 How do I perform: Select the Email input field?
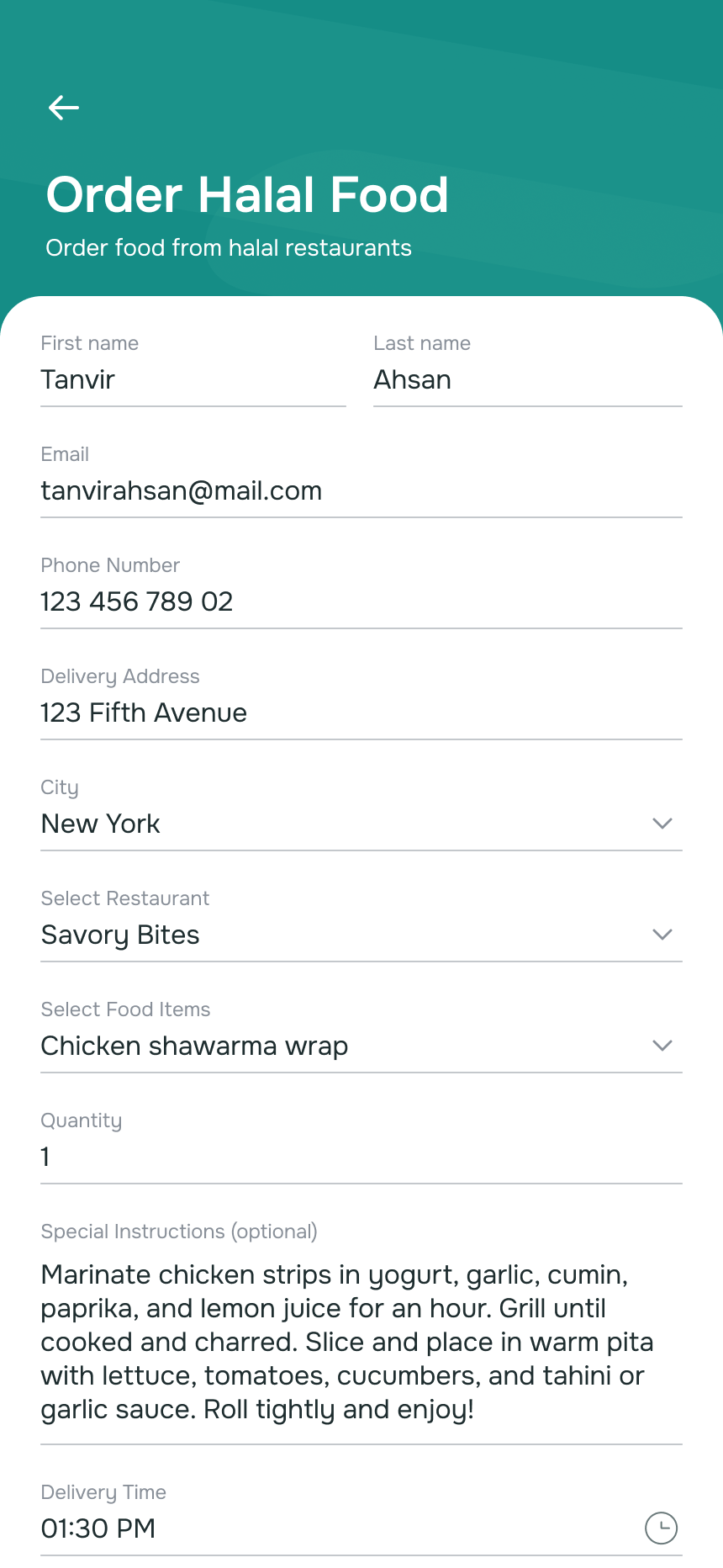[x=361, y=491]
